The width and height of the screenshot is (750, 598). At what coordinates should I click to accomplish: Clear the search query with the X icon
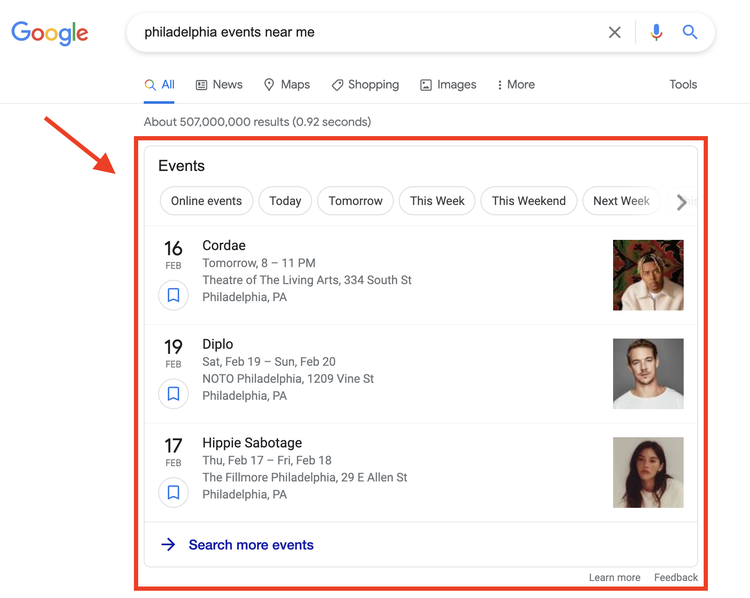tap(615, 33)
